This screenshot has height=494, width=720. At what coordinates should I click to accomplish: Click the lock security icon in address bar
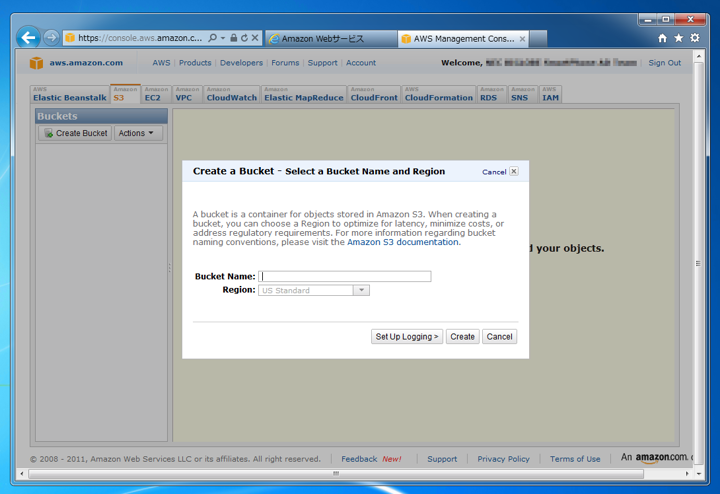click(234, 38)
